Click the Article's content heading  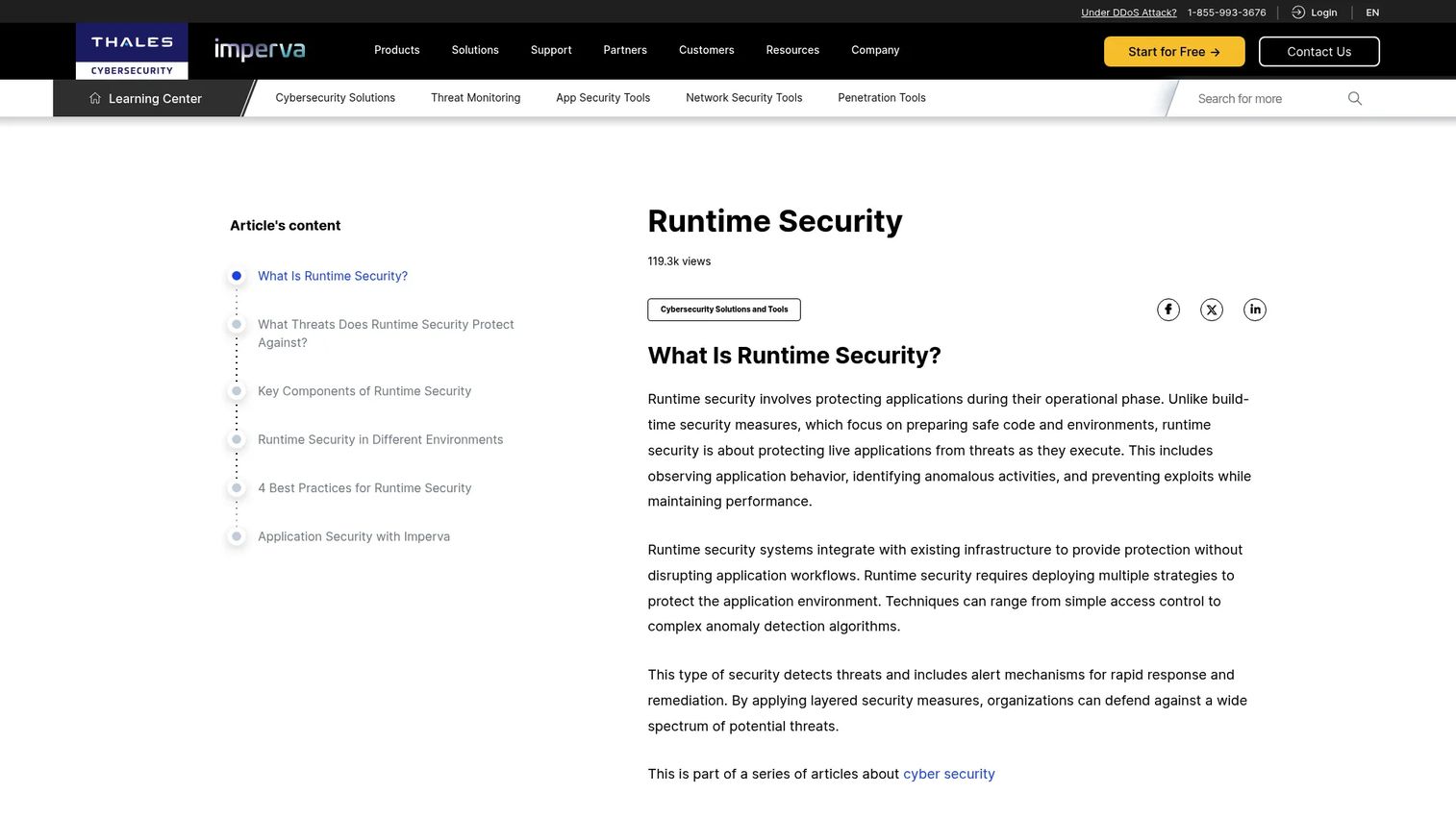tap(286, 225)
